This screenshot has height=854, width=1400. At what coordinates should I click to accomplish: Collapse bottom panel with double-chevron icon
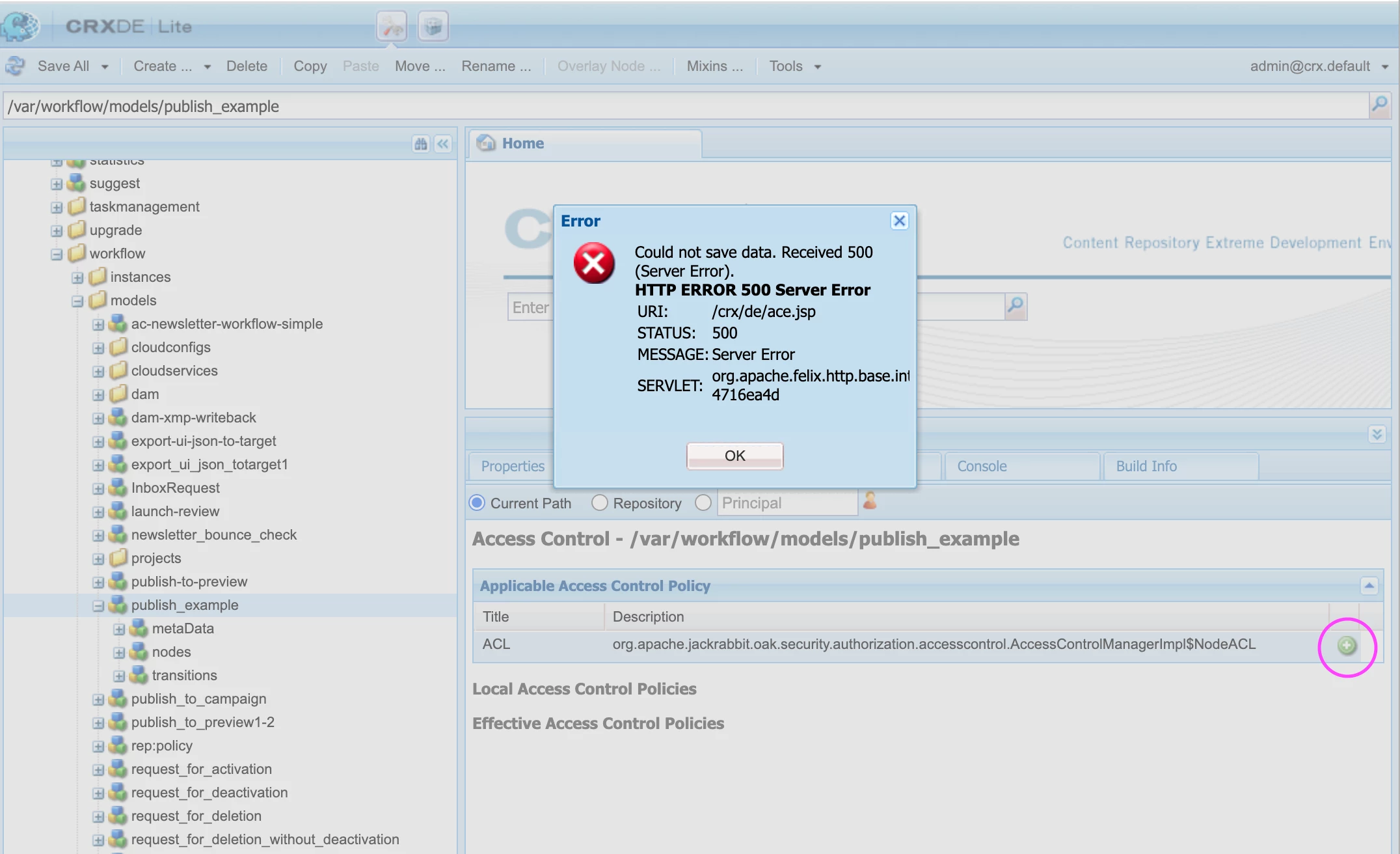tap(1377, 434)
